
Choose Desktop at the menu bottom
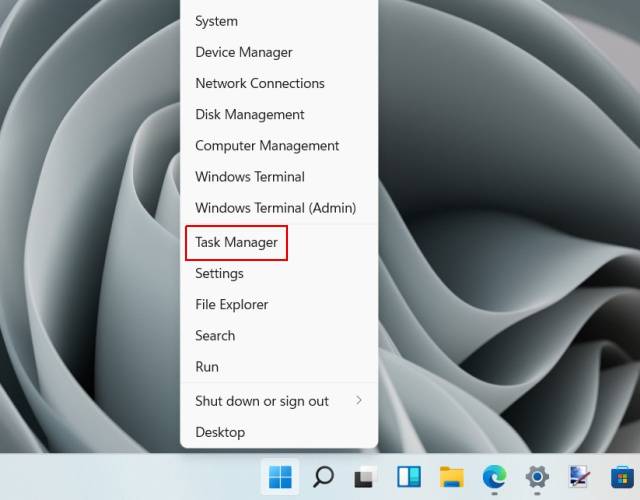(x=279, y=432)
